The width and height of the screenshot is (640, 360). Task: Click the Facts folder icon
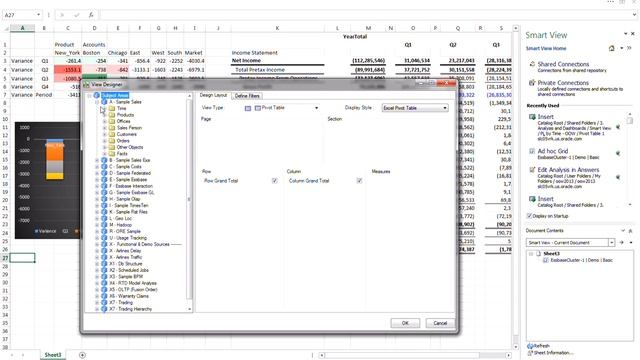pos(112,154)
